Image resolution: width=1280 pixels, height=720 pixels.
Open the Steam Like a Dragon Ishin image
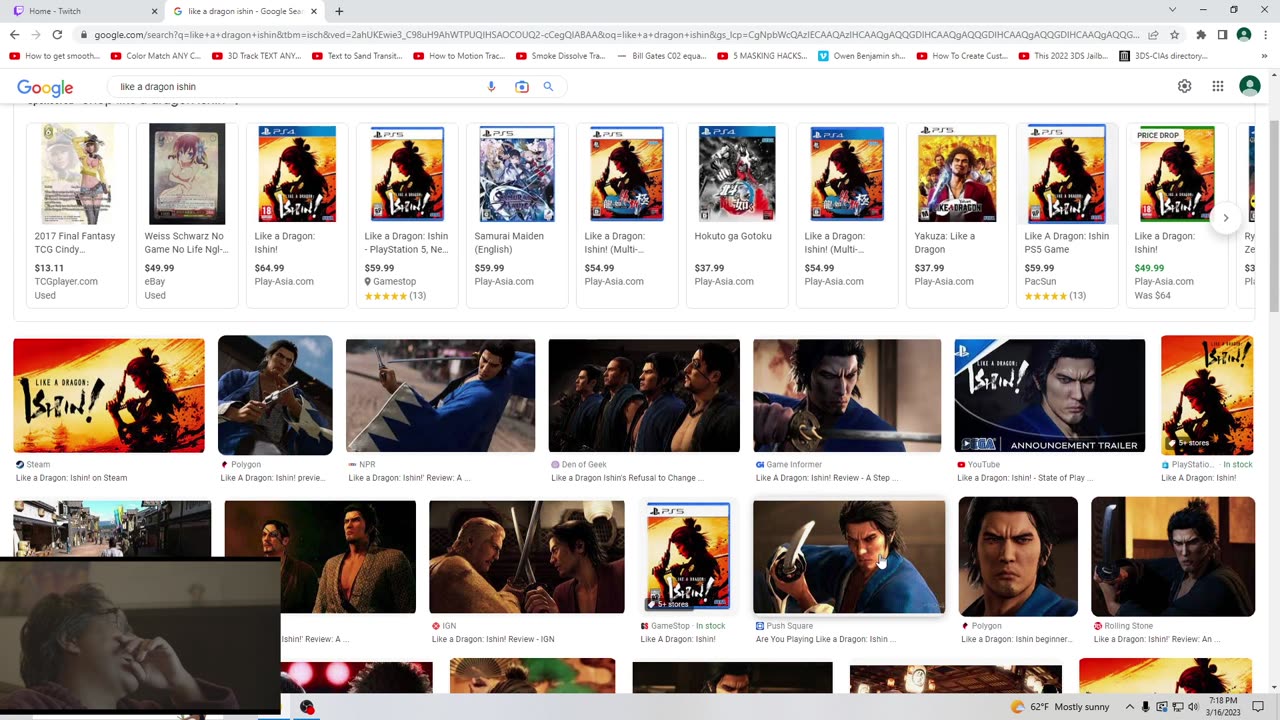tap(109, 396)
